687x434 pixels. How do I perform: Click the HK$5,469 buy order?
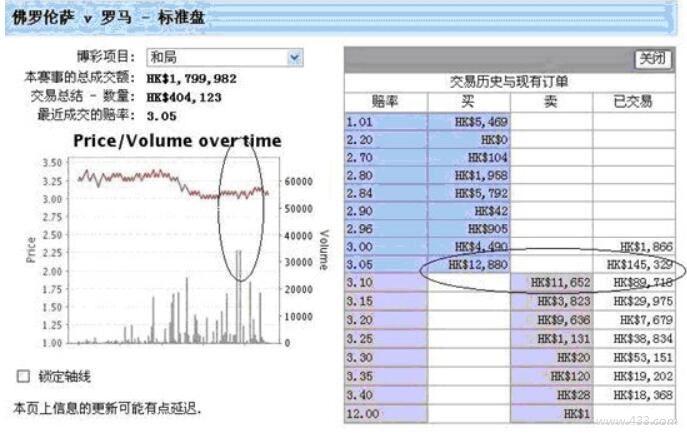468,120
